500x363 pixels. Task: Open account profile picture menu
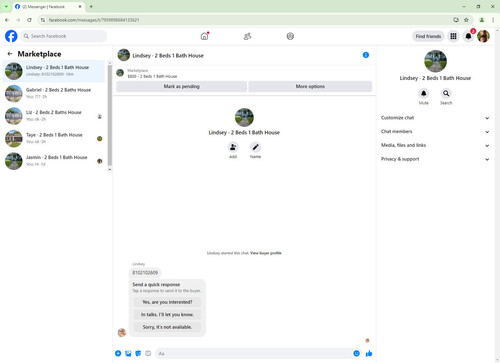click(483, 36)
